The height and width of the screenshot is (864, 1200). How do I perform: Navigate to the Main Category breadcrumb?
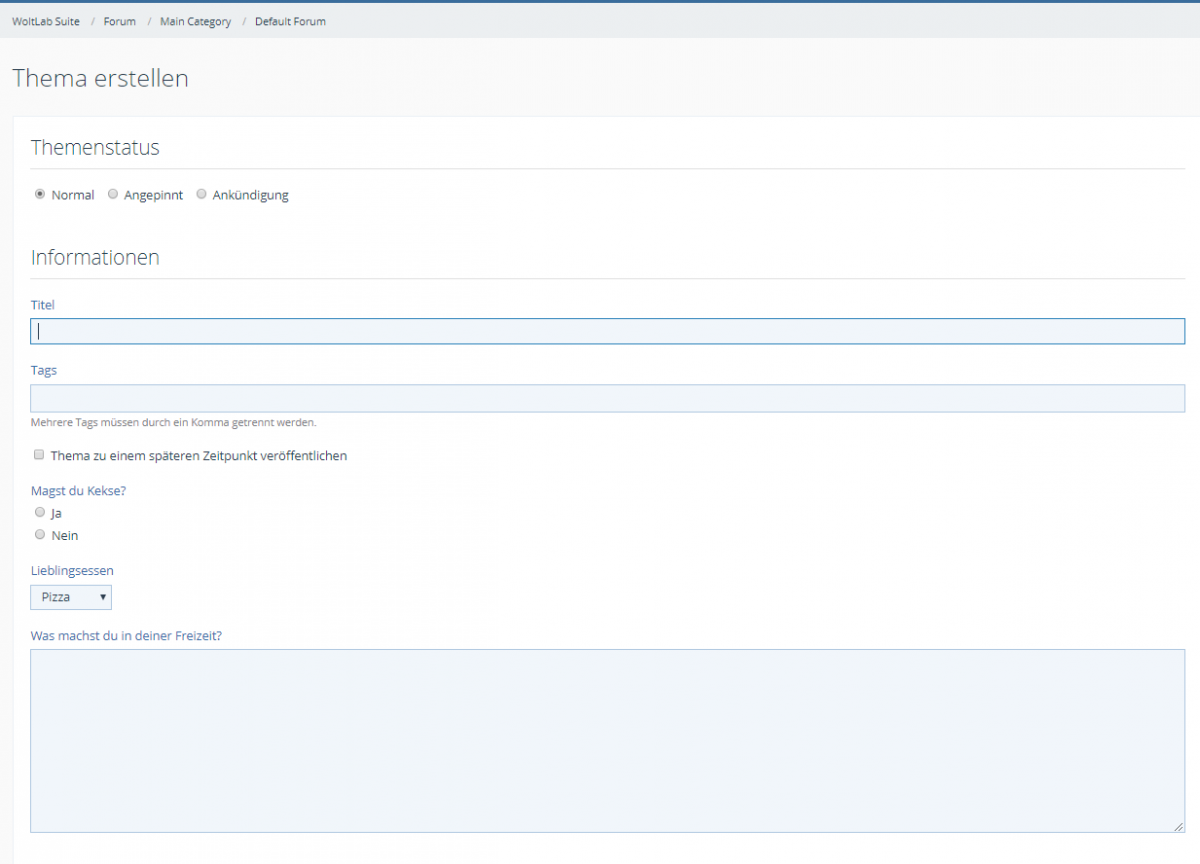pyautogui.click(x=195, y=21)
